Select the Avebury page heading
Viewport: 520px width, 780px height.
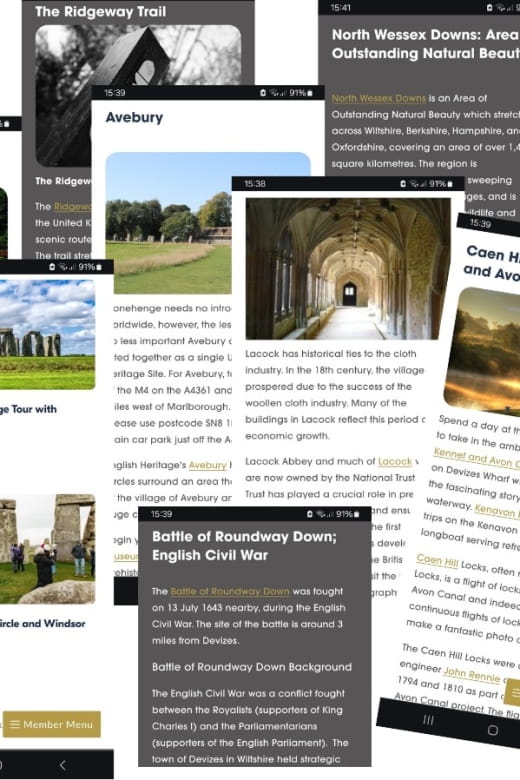[x=134, y=117]
